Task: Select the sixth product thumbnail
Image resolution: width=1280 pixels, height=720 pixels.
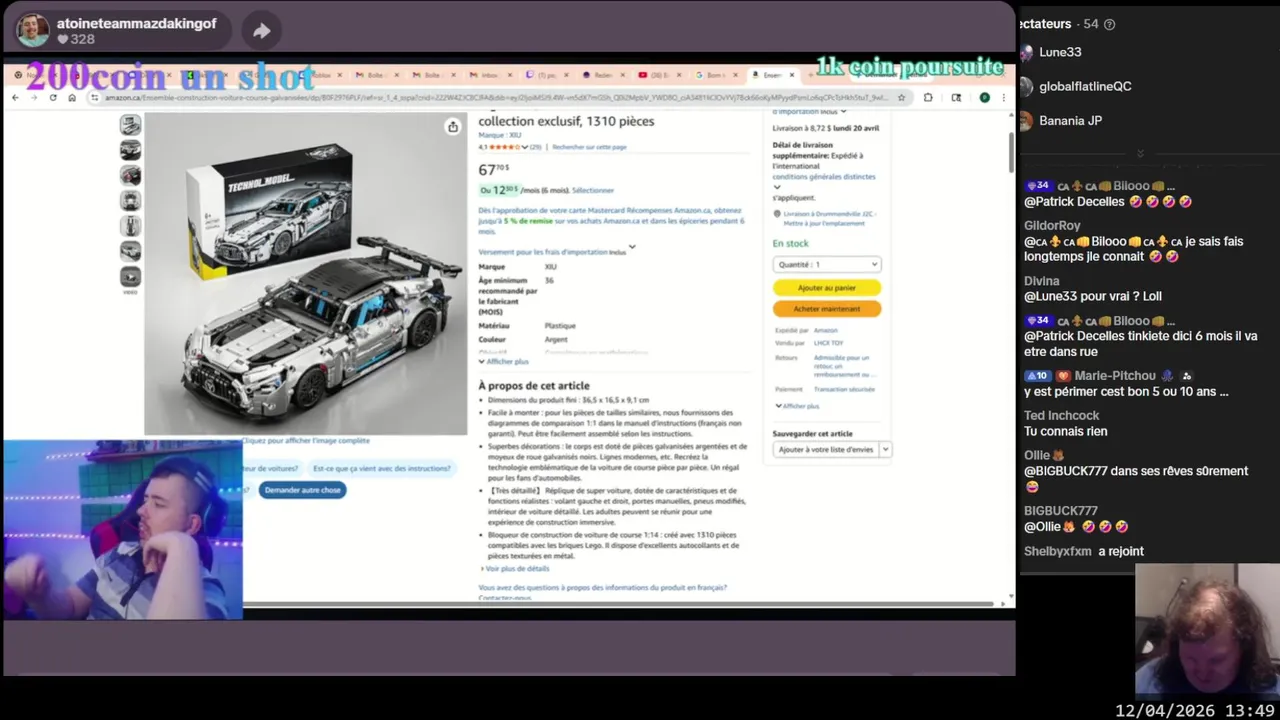Action: pos(130,251)
